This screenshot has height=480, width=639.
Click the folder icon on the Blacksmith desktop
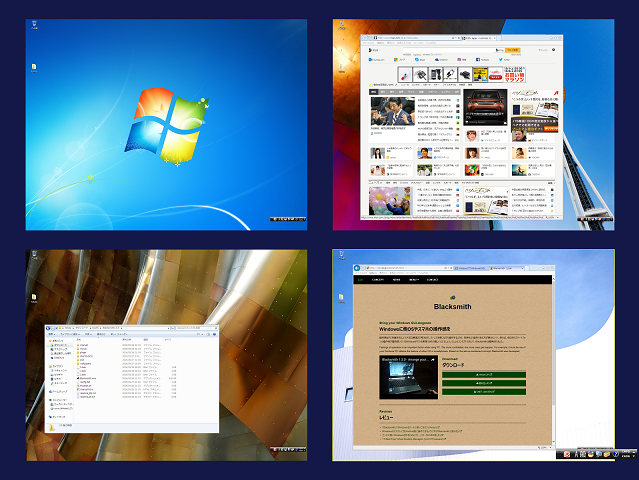pos(342,298)
